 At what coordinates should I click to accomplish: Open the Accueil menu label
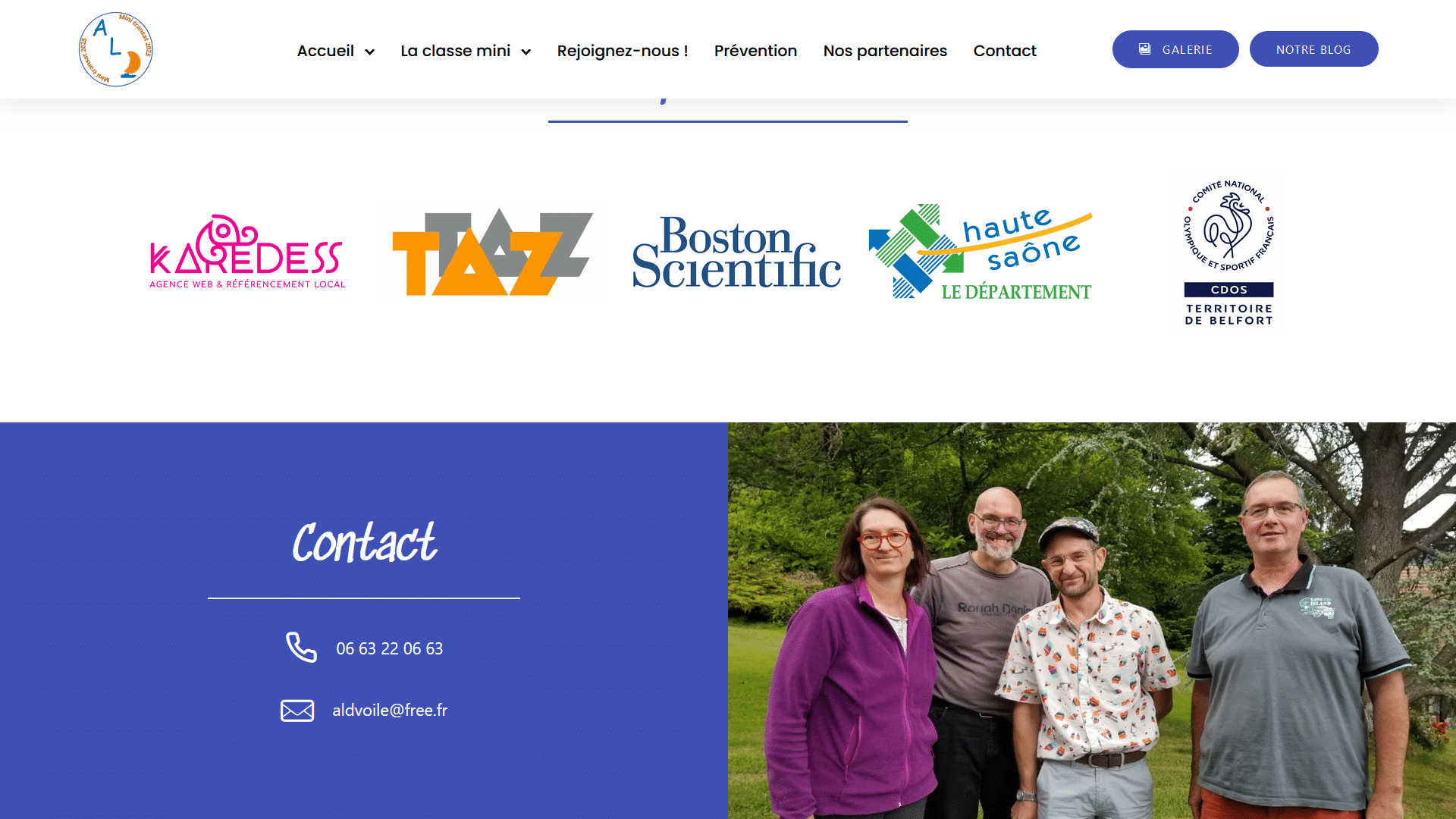[325, 51]
